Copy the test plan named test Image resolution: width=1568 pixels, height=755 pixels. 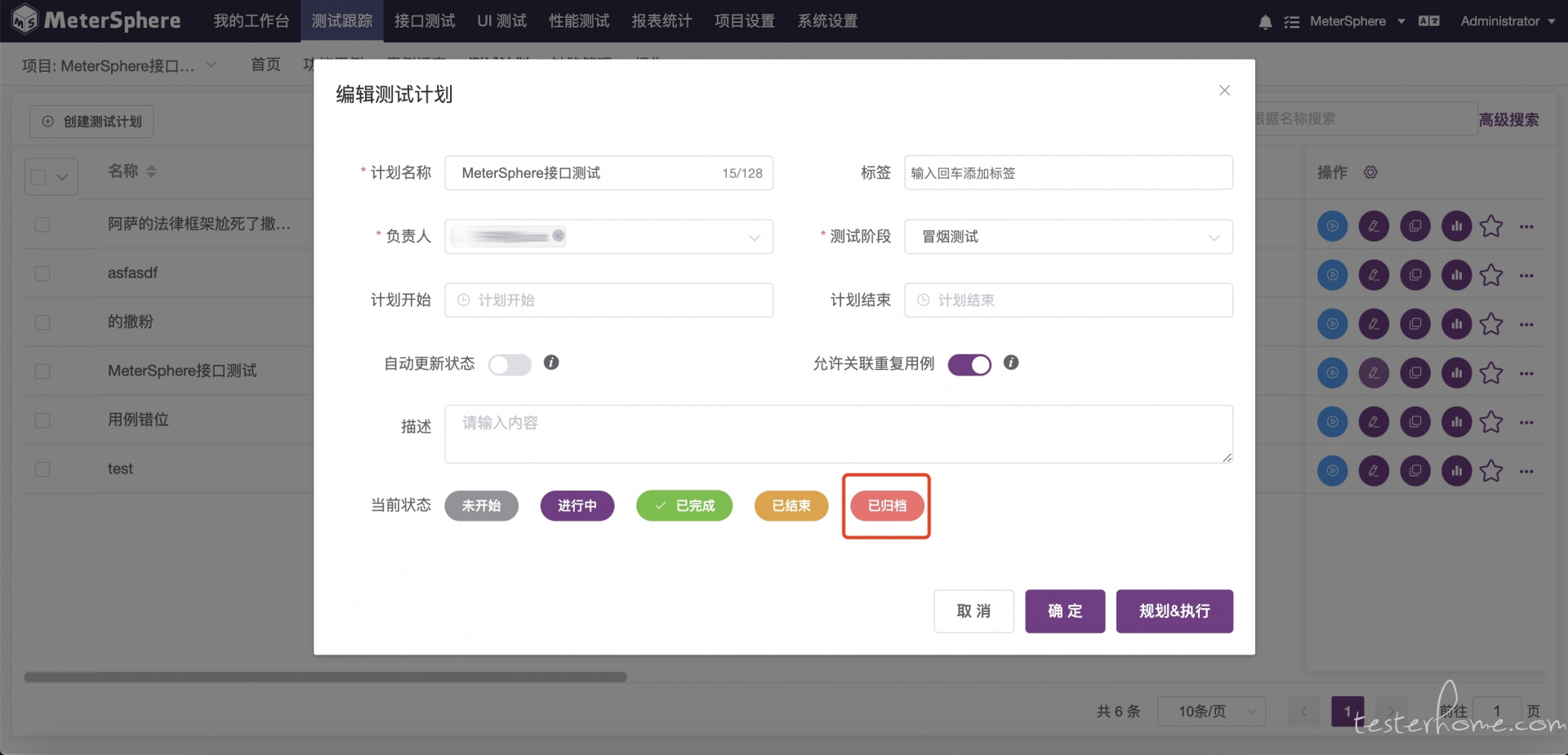[x=1415, y=471]
